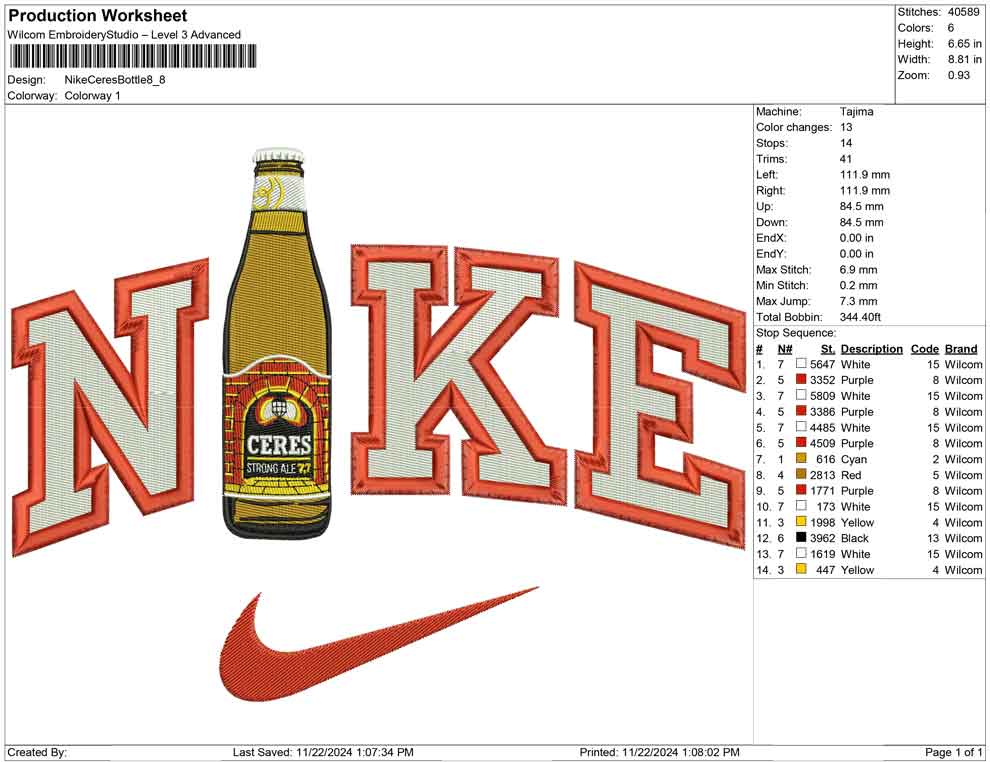The width and height of the screenshot is (990, 762).
Task: Click the Created By label
Action: click(x=37, y=753)
